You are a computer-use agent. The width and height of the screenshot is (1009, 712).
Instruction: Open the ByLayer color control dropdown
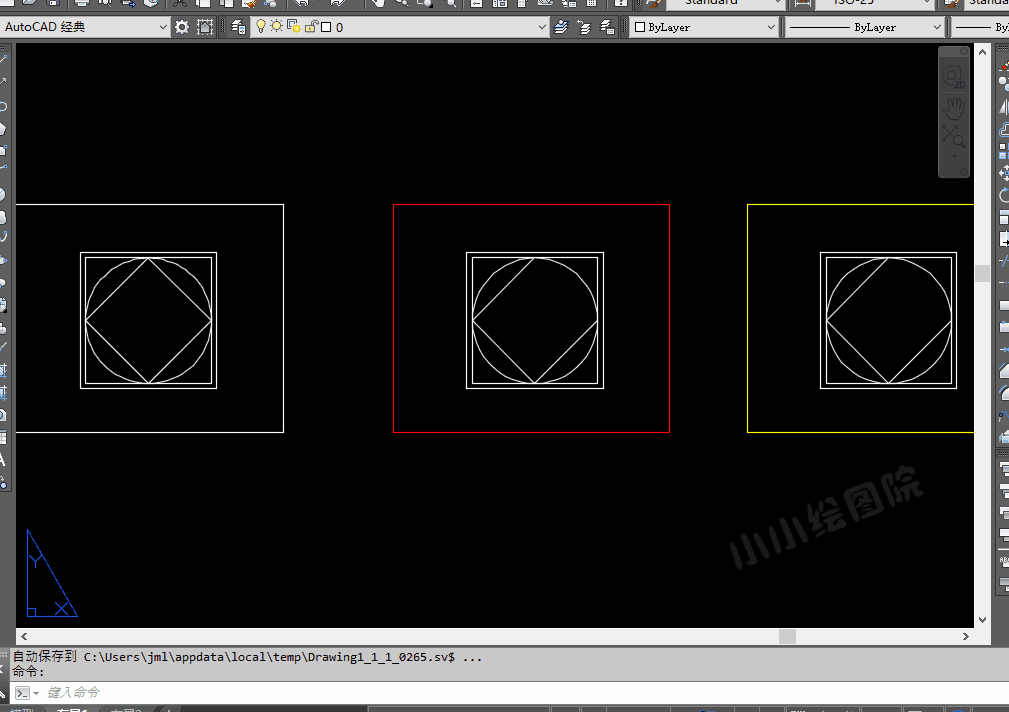pos(771,27)
